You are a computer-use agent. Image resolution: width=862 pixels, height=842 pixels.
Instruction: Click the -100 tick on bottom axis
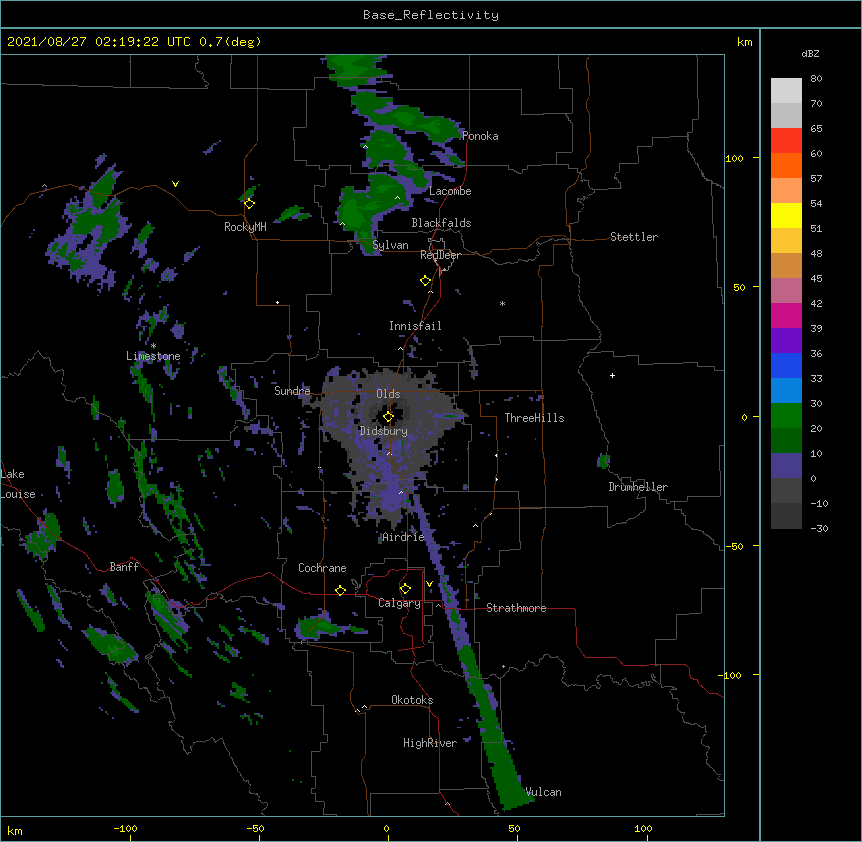(126, 828)
